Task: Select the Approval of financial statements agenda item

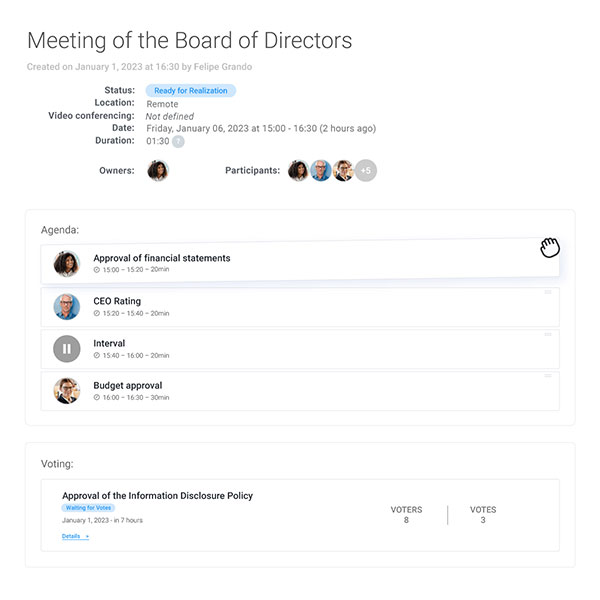Action: click(x=300, y=263)
